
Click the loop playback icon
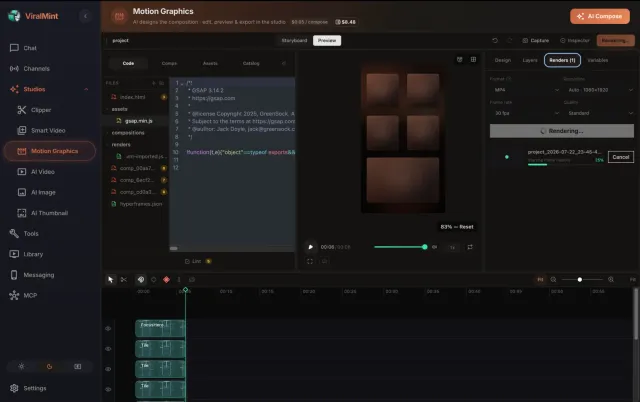coord(470,247)
